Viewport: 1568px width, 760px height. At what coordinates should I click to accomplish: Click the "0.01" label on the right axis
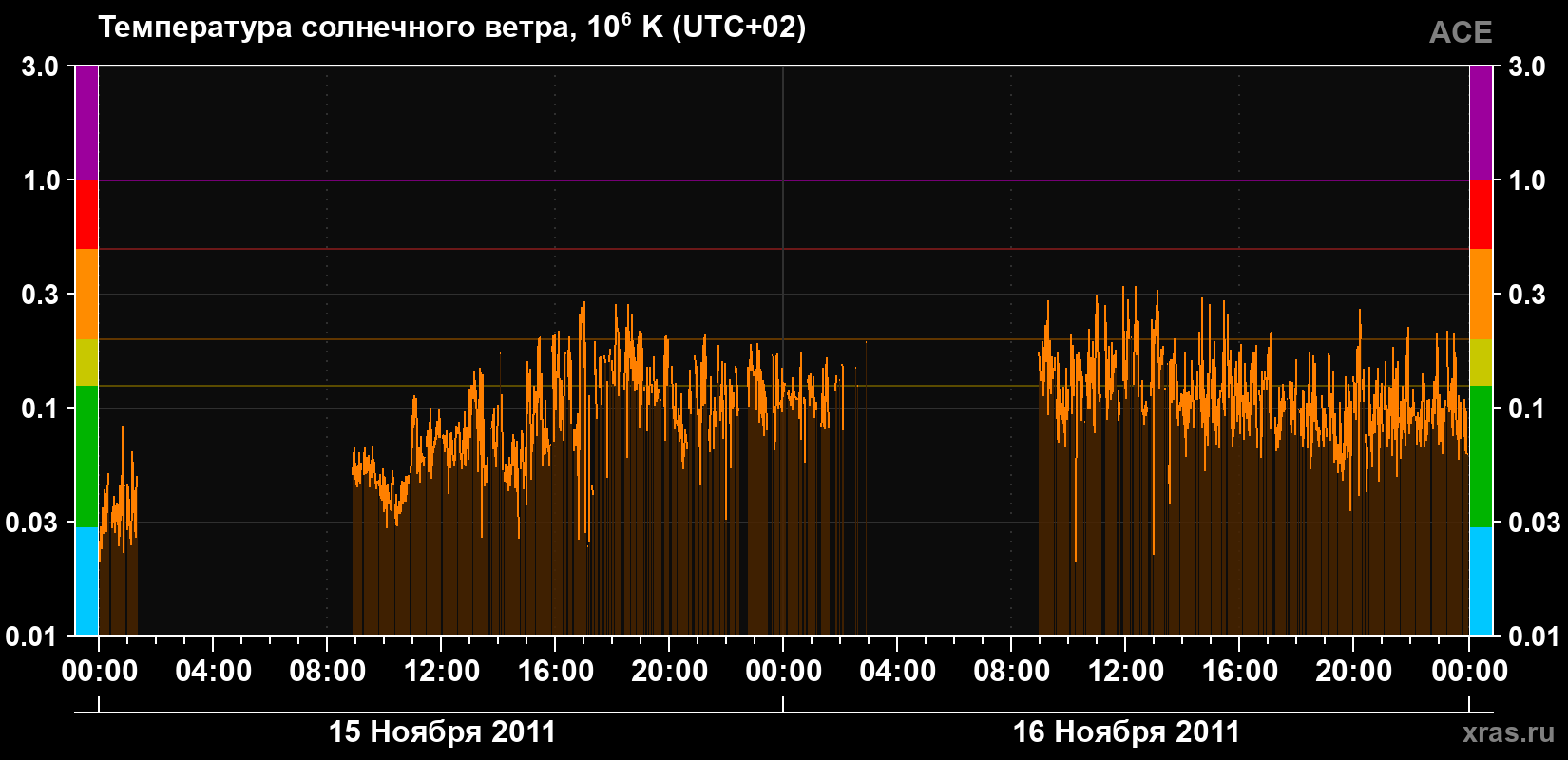1535,636
